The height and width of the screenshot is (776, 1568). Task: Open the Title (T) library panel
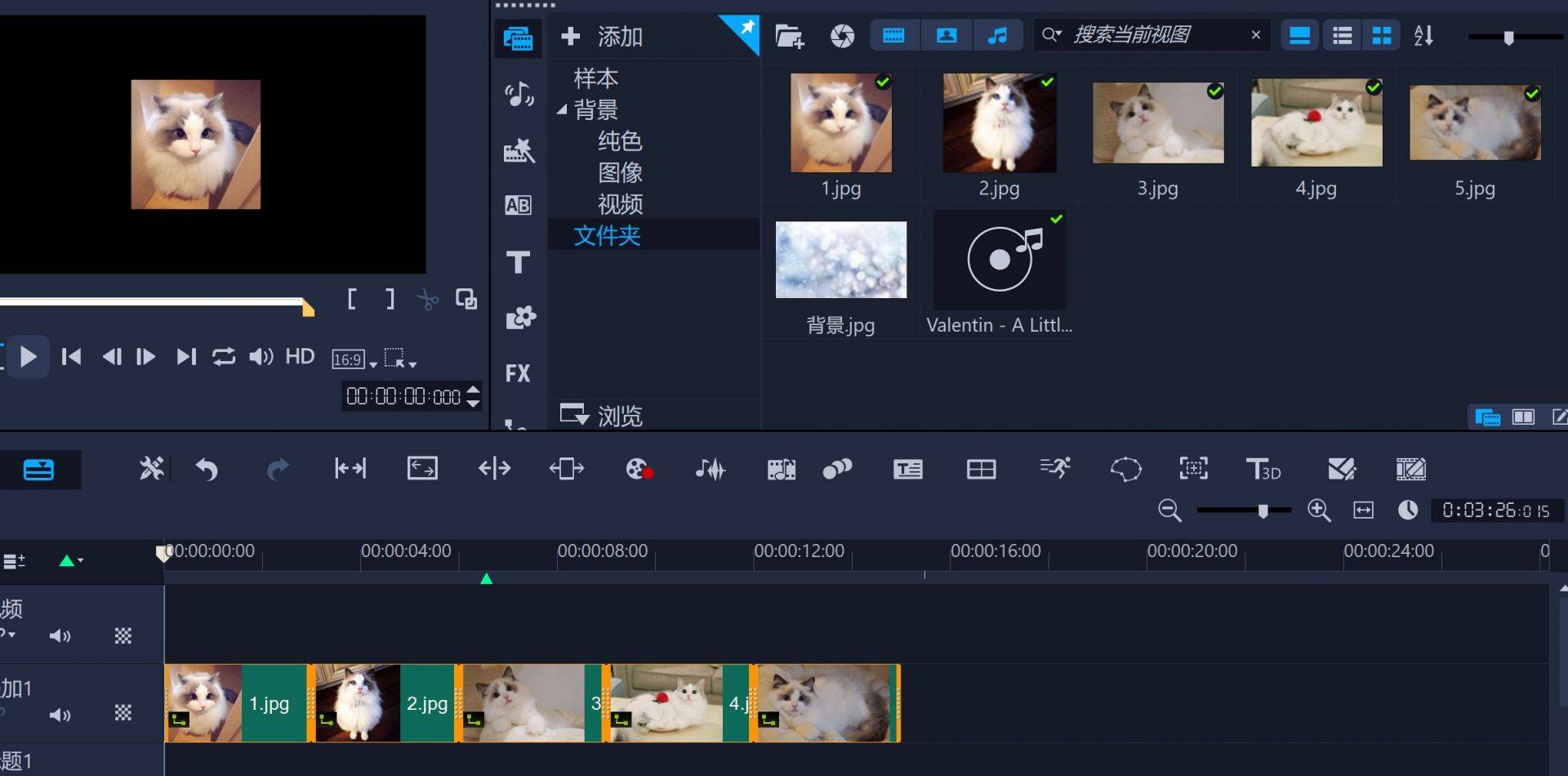(x=518, y=262)
